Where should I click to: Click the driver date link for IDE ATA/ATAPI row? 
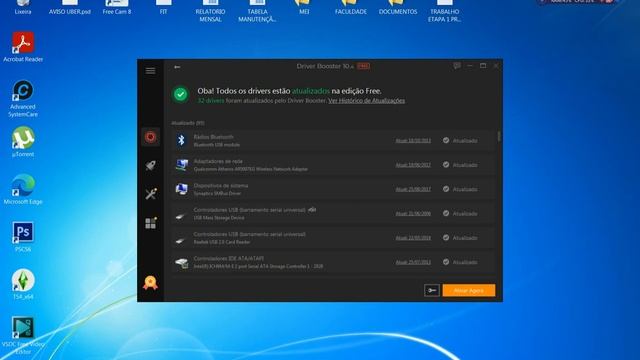[x=413, y=262]
